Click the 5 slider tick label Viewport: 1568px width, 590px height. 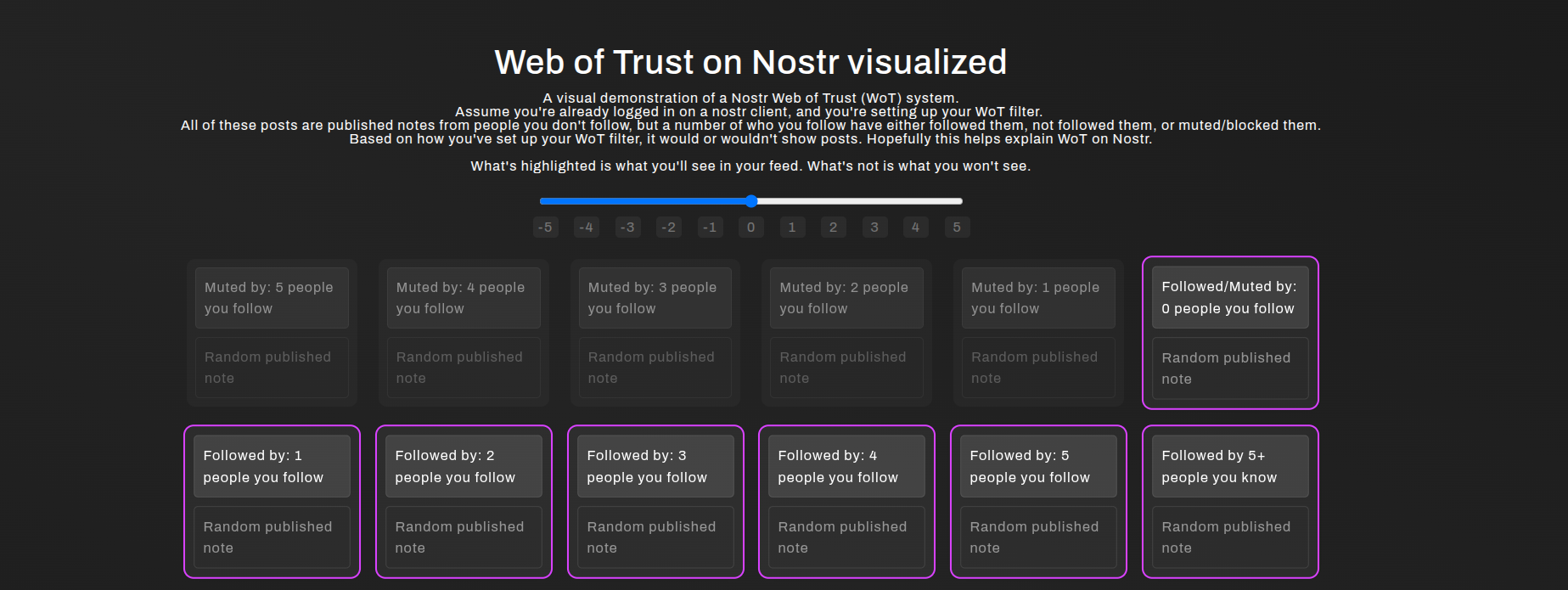pos(957,228)
